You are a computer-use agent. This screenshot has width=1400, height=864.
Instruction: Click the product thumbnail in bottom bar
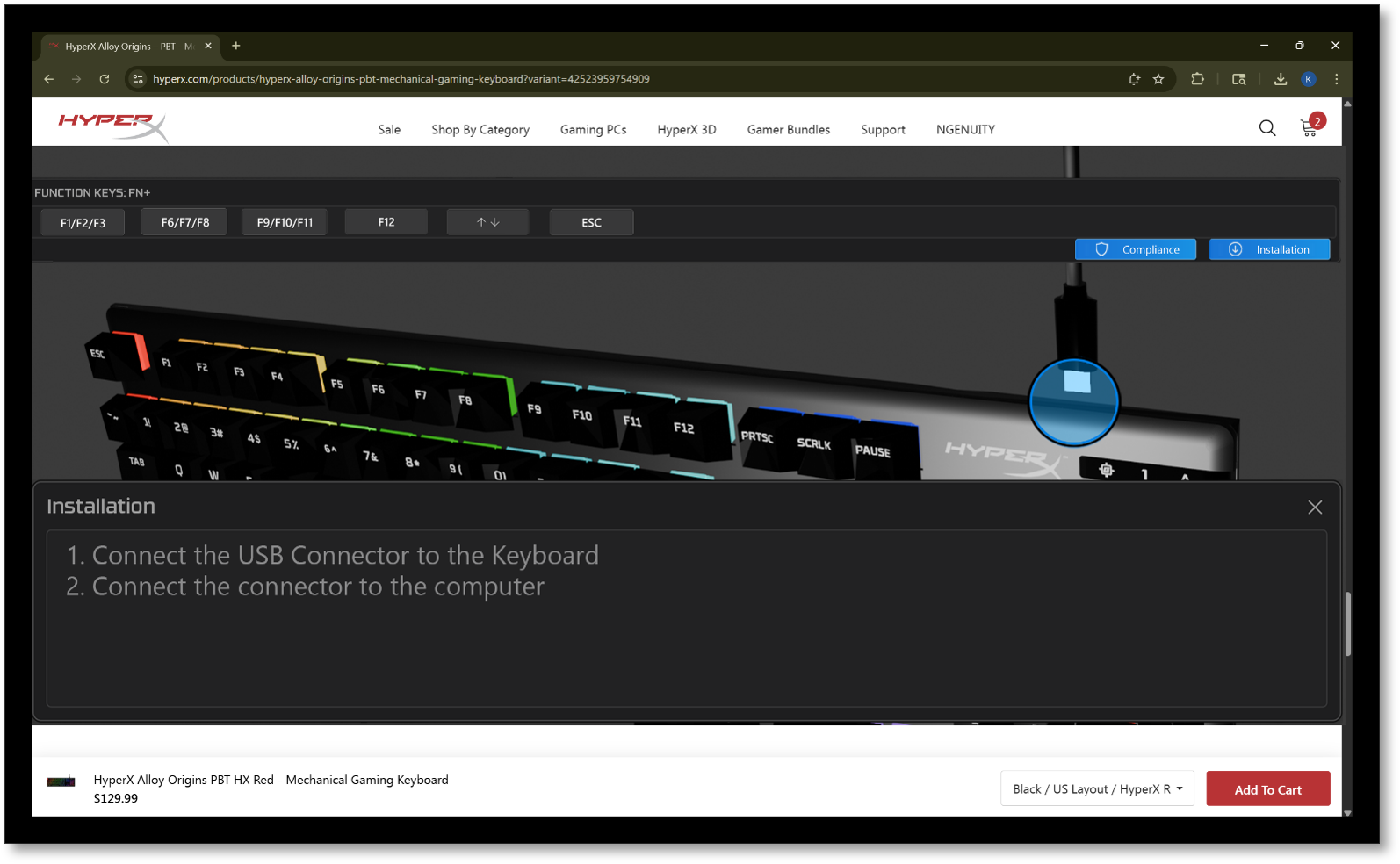(61, 781)
